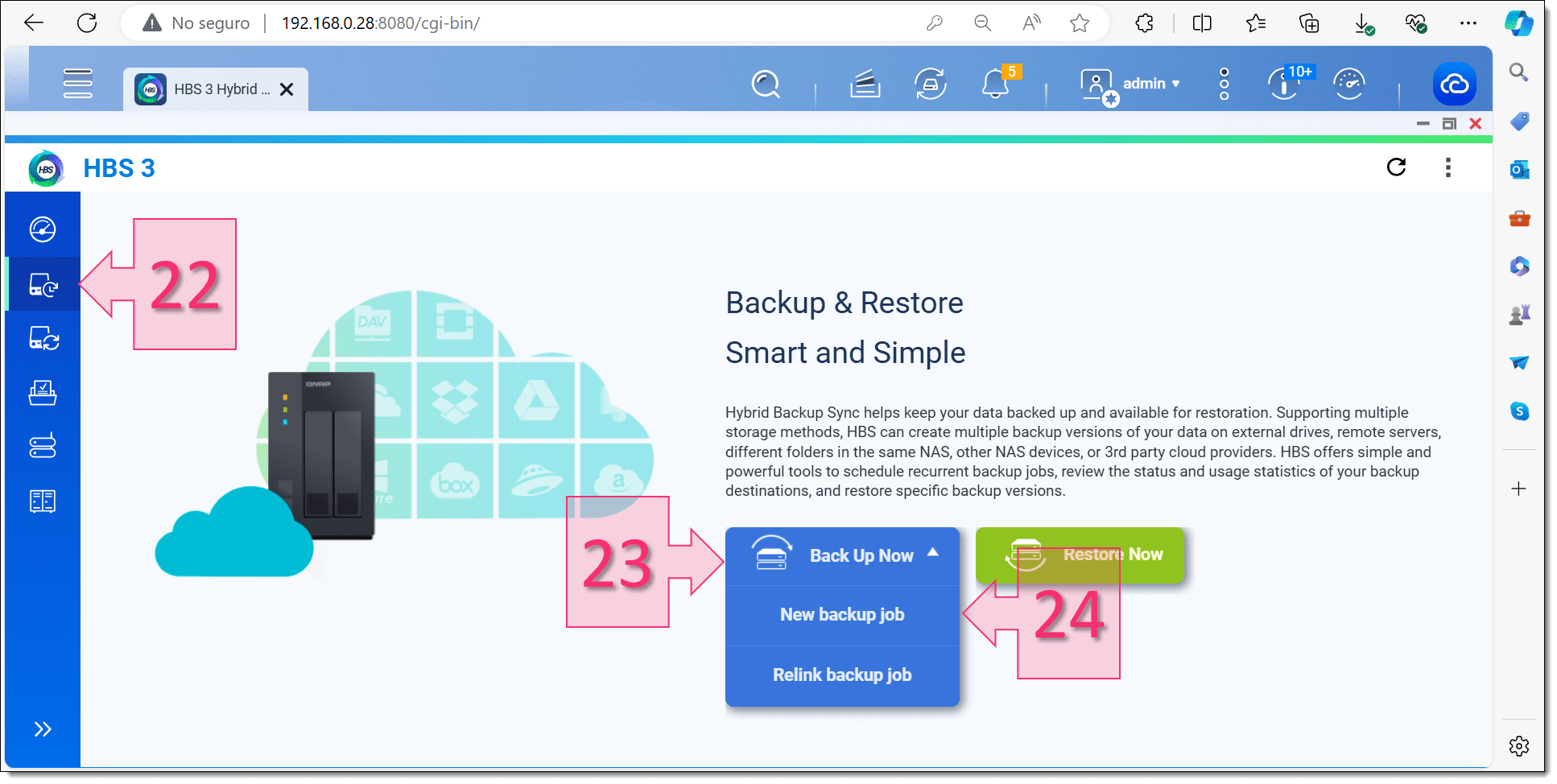
Task: Open Drop paper plane icon in sidebar
Action: pos(1519,363)
